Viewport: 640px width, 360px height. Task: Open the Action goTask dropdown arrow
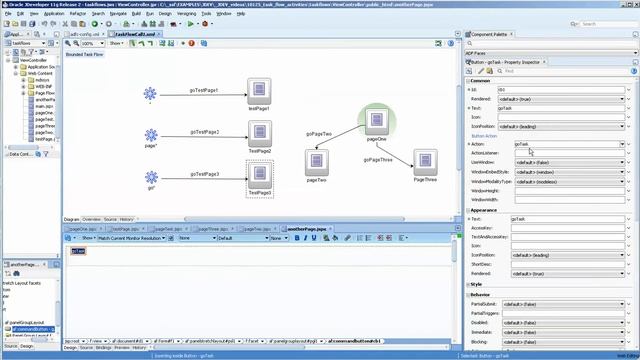pos(622,144)
